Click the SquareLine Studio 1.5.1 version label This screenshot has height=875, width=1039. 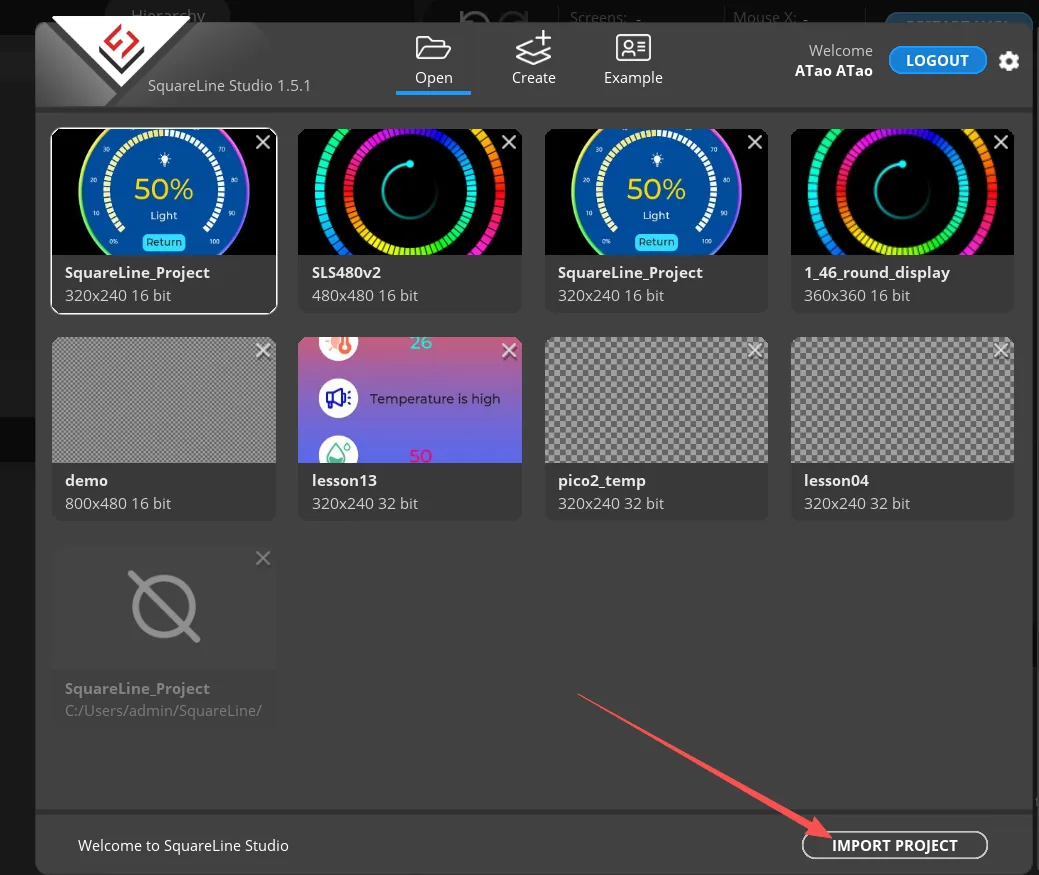pos(229,86)
